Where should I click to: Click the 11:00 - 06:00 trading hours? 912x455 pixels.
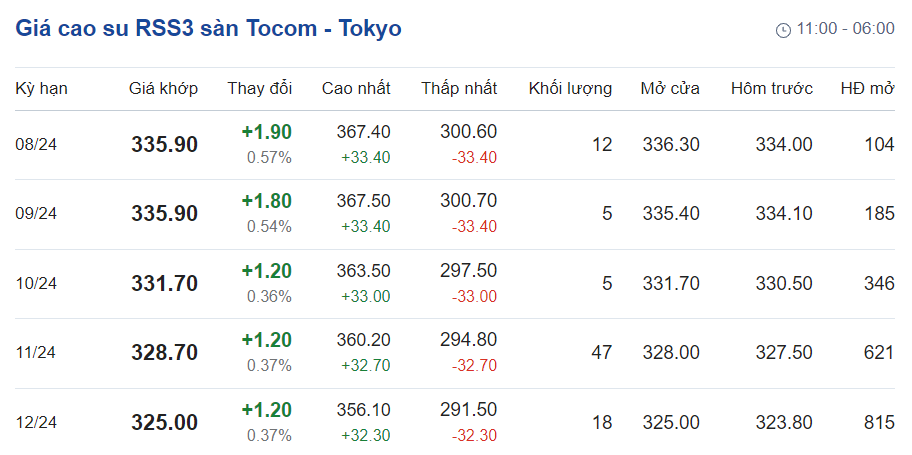tap(845, 29)
